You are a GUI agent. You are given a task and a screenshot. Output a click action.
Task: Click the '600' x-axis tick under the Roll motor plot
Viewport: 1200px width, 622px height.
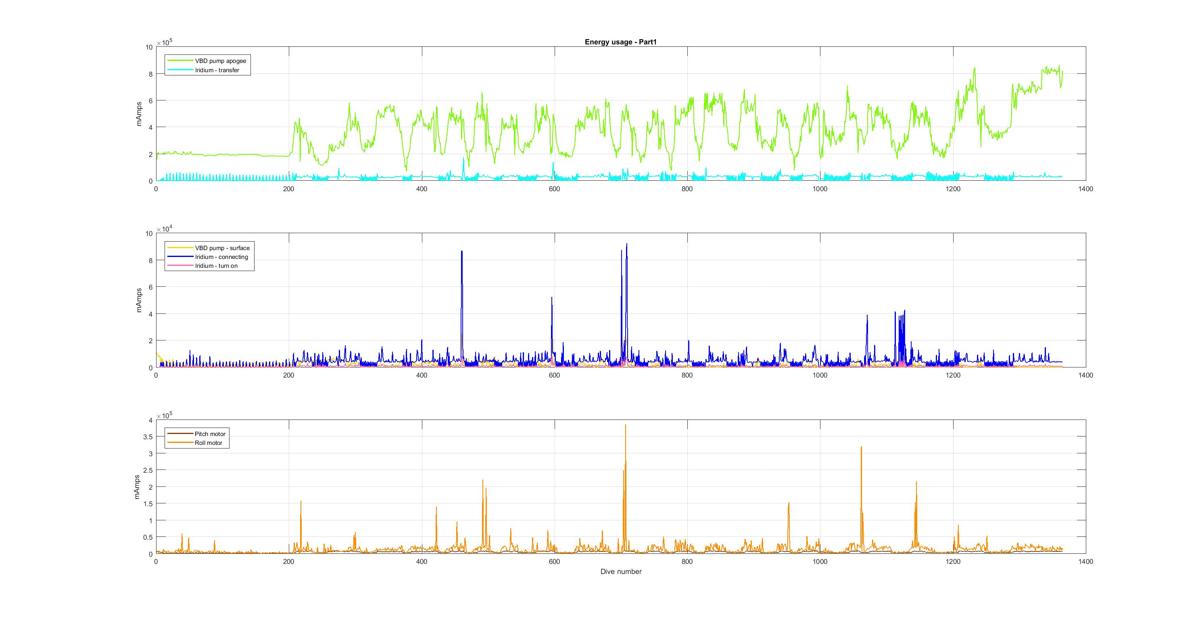coord(554,562)
